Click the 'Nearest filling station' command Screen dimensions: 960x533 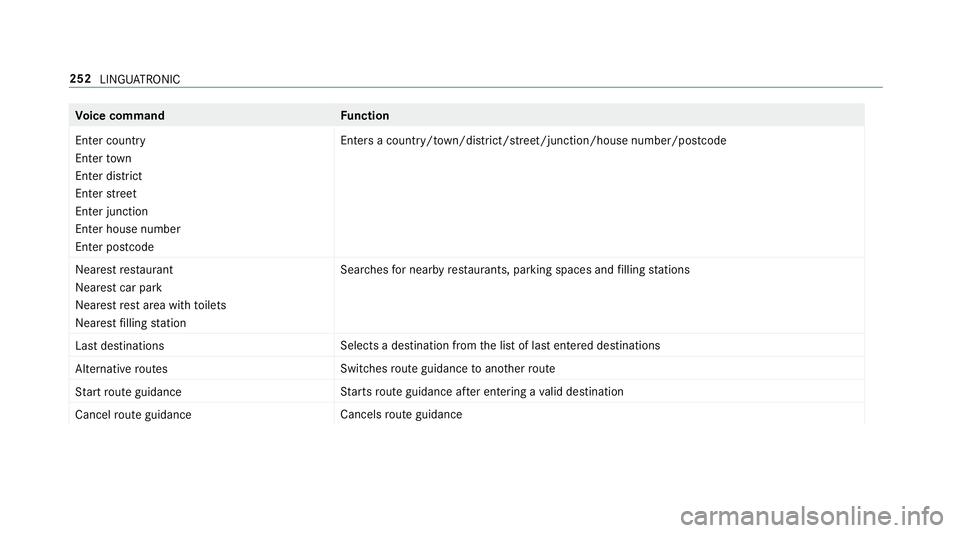pyautogui.click(x=130, y=323)
